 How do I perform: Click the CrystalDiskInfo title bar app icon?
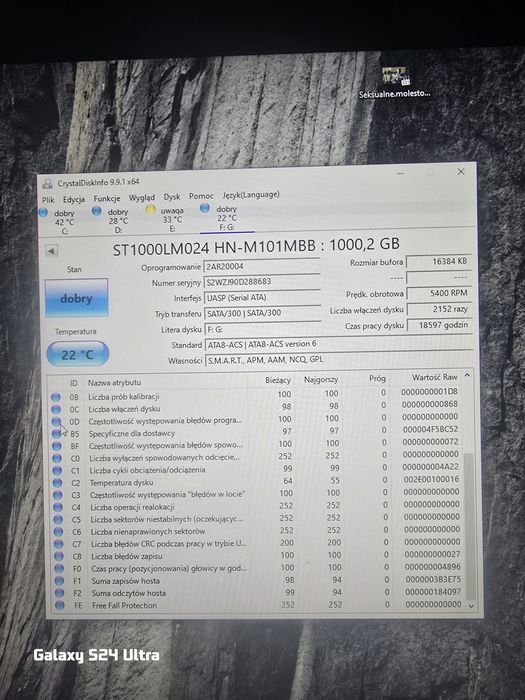point(48,184)
